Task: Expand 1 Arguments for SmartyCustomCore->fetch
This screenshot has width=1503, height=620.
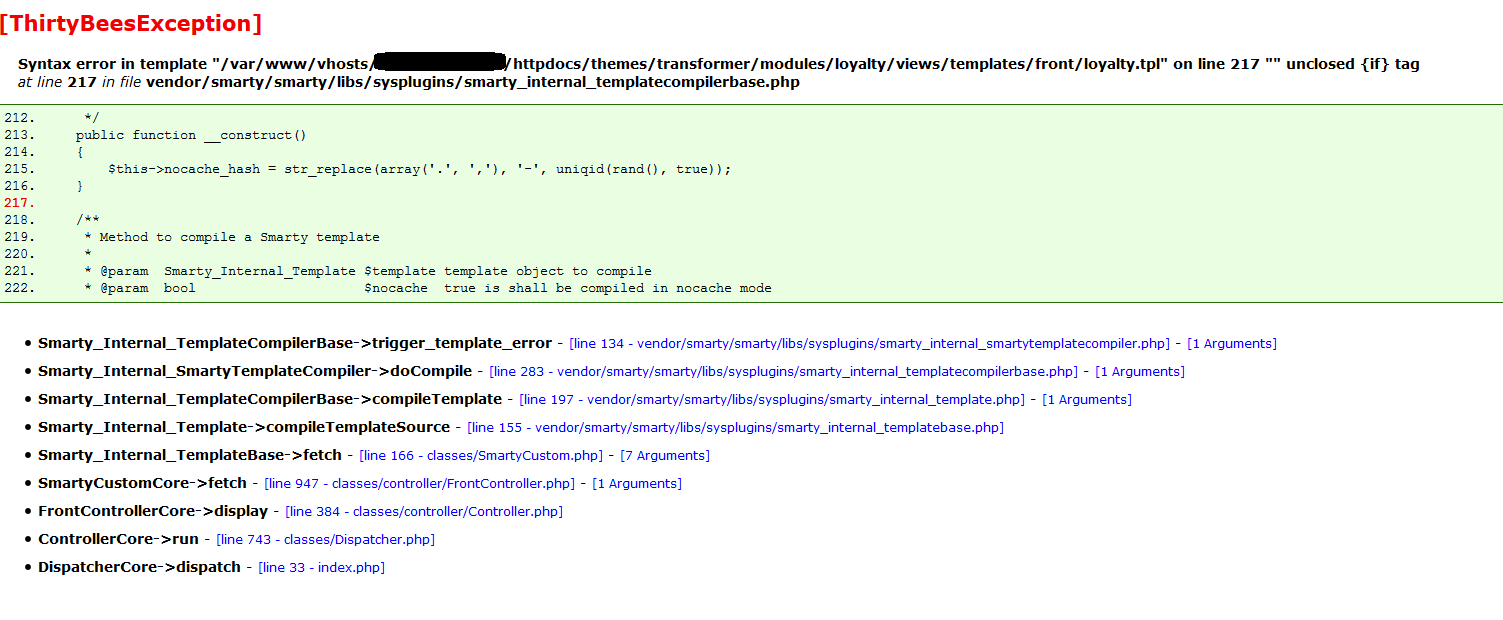Action: [637, 484]
